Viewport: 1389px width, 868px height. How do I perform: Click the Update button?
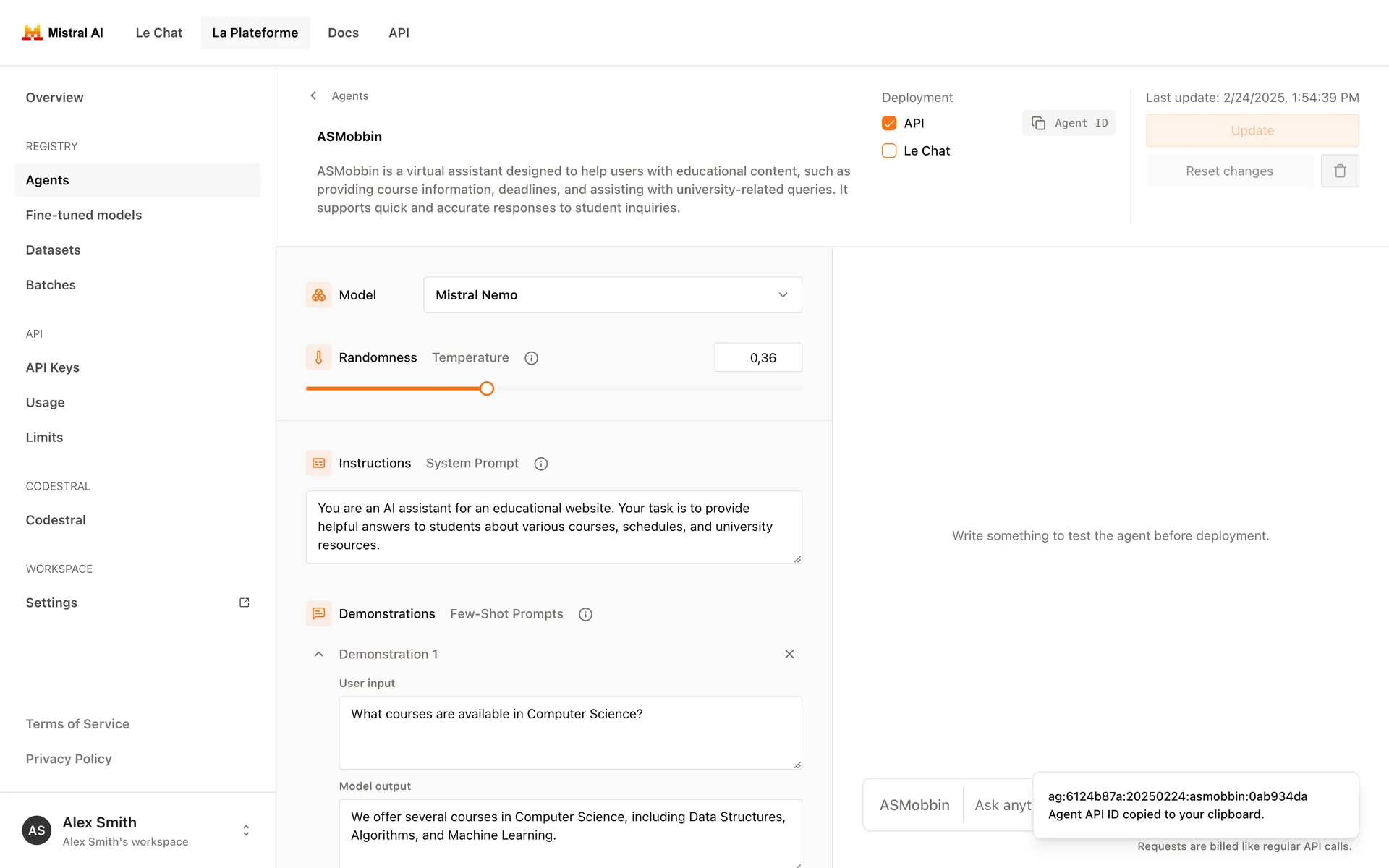tap(1252, 131)
